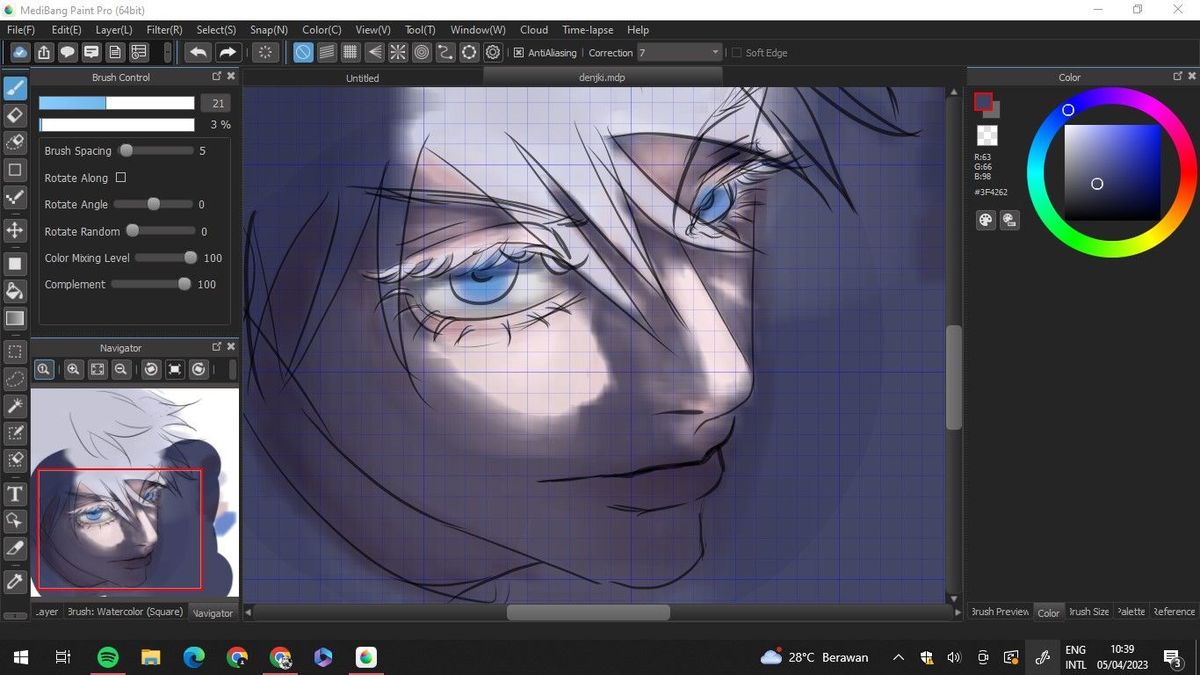Select the Select Eraser tool
The height and width of the screenshot is (675, 1200).
[15, 460]
